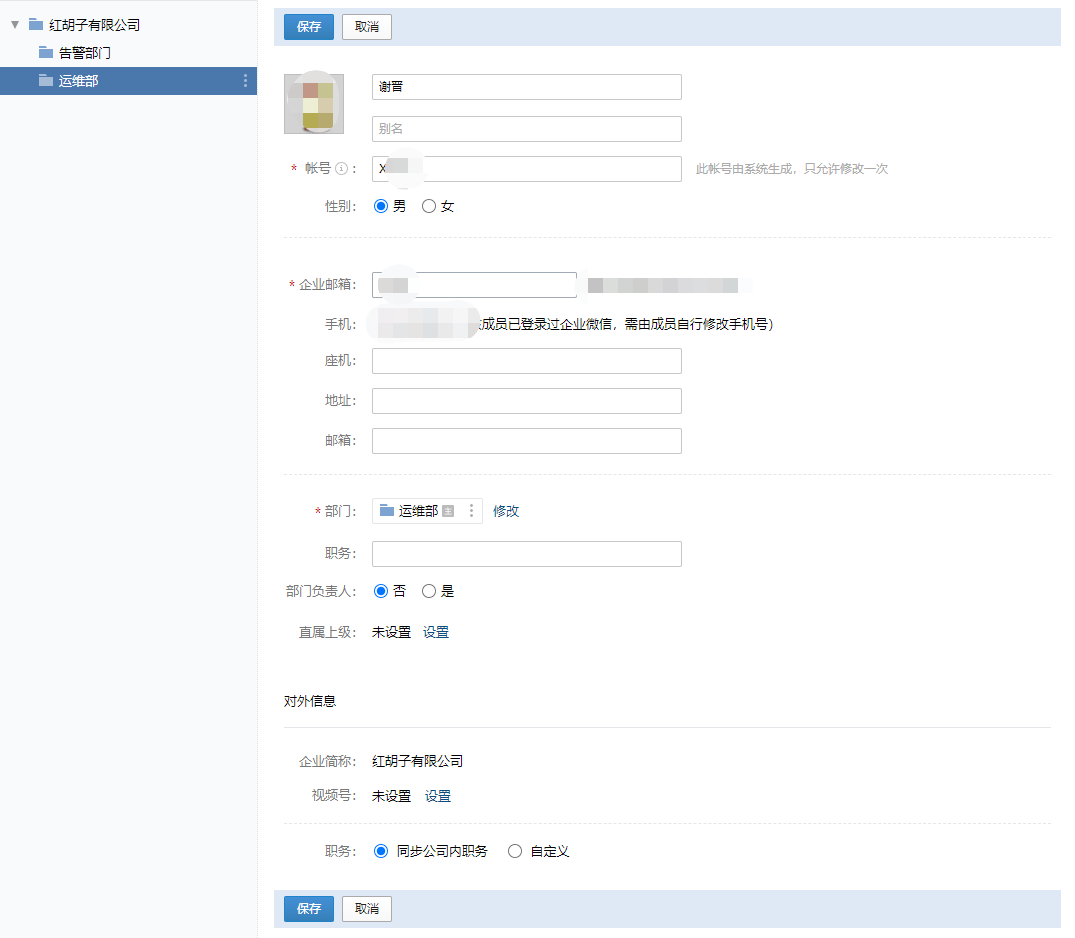This screenshot has height=938, width=1075.
Task: Click the three-dot icon inside the 部门 field
Action: [x=470, y=510]
